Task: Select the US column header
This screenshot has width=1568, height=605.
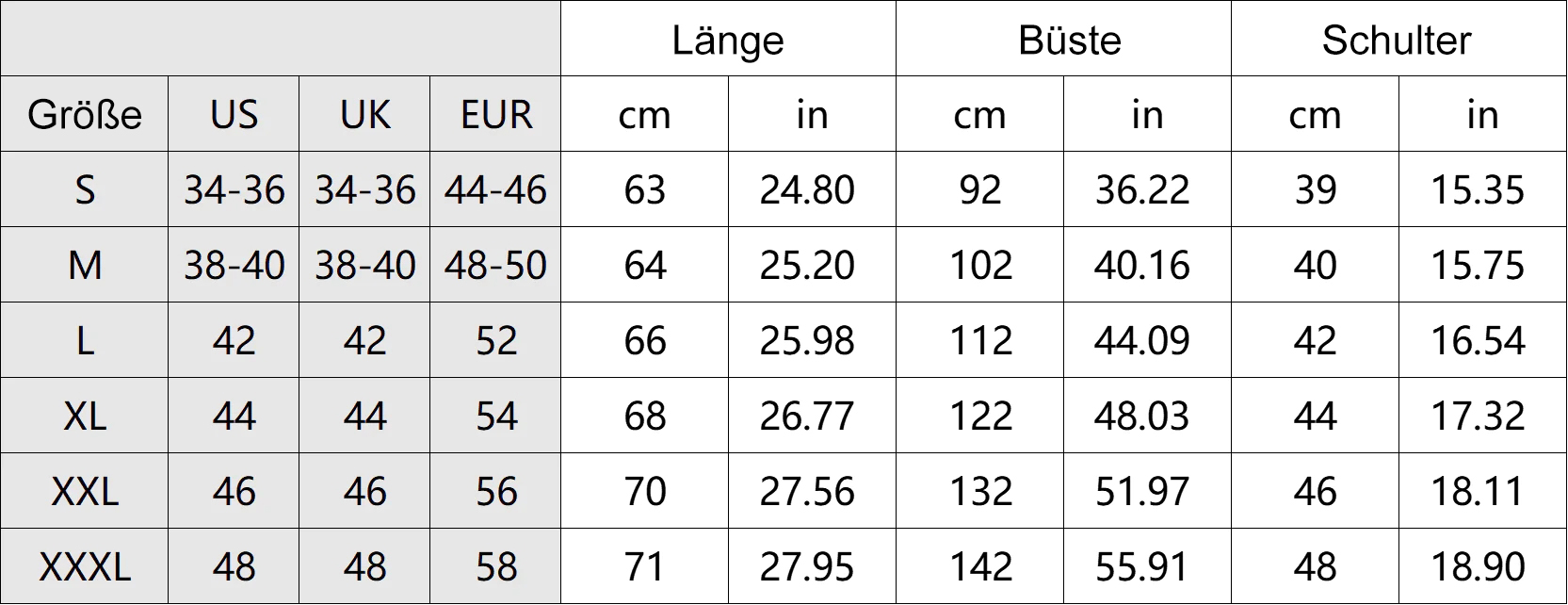Action: [234, 115]
